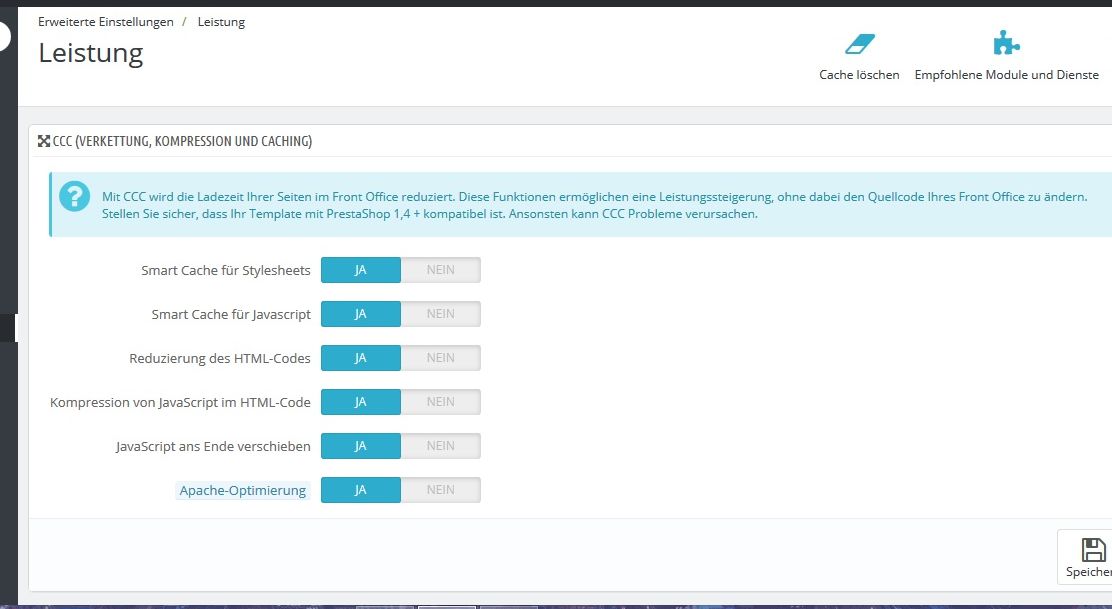Set Kompression von JavaScript im HTML-Code to NEIN
This screenshot has width=1112, height=609.
click(x=440, y=402)
